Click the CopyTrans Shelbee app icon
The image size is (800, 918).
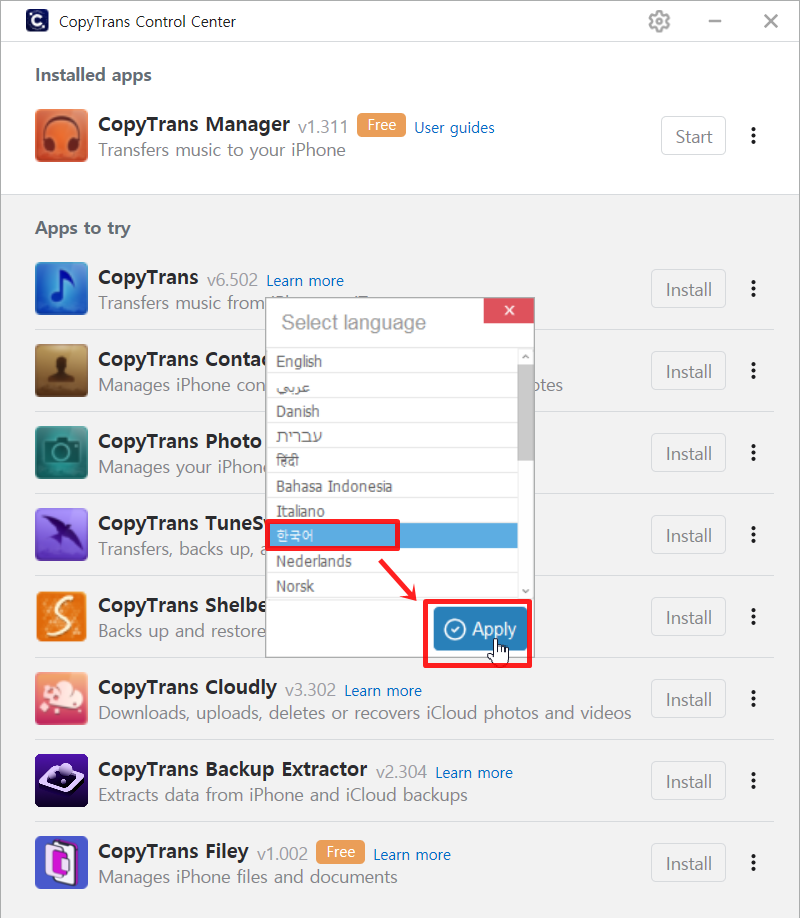coord(61,616)
